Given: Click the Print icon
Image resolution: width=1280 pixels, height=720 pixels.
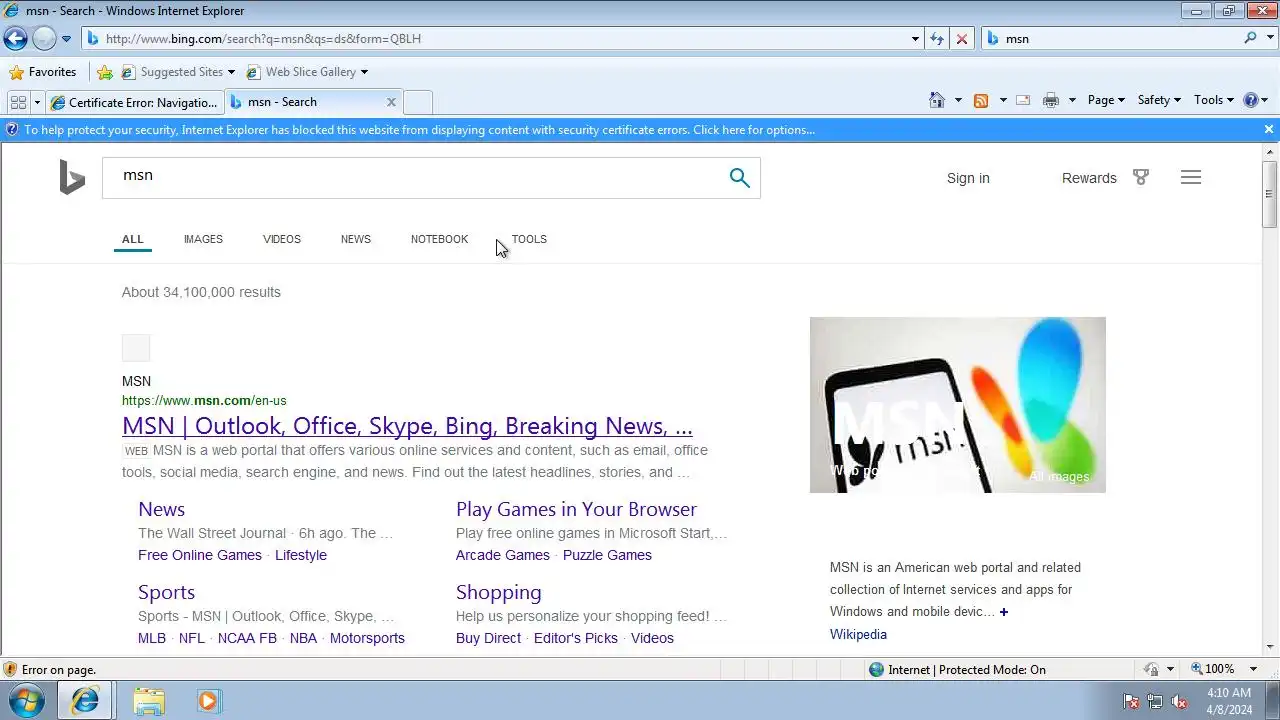Looking at the screenshot, I should (x=1050, y=100).
